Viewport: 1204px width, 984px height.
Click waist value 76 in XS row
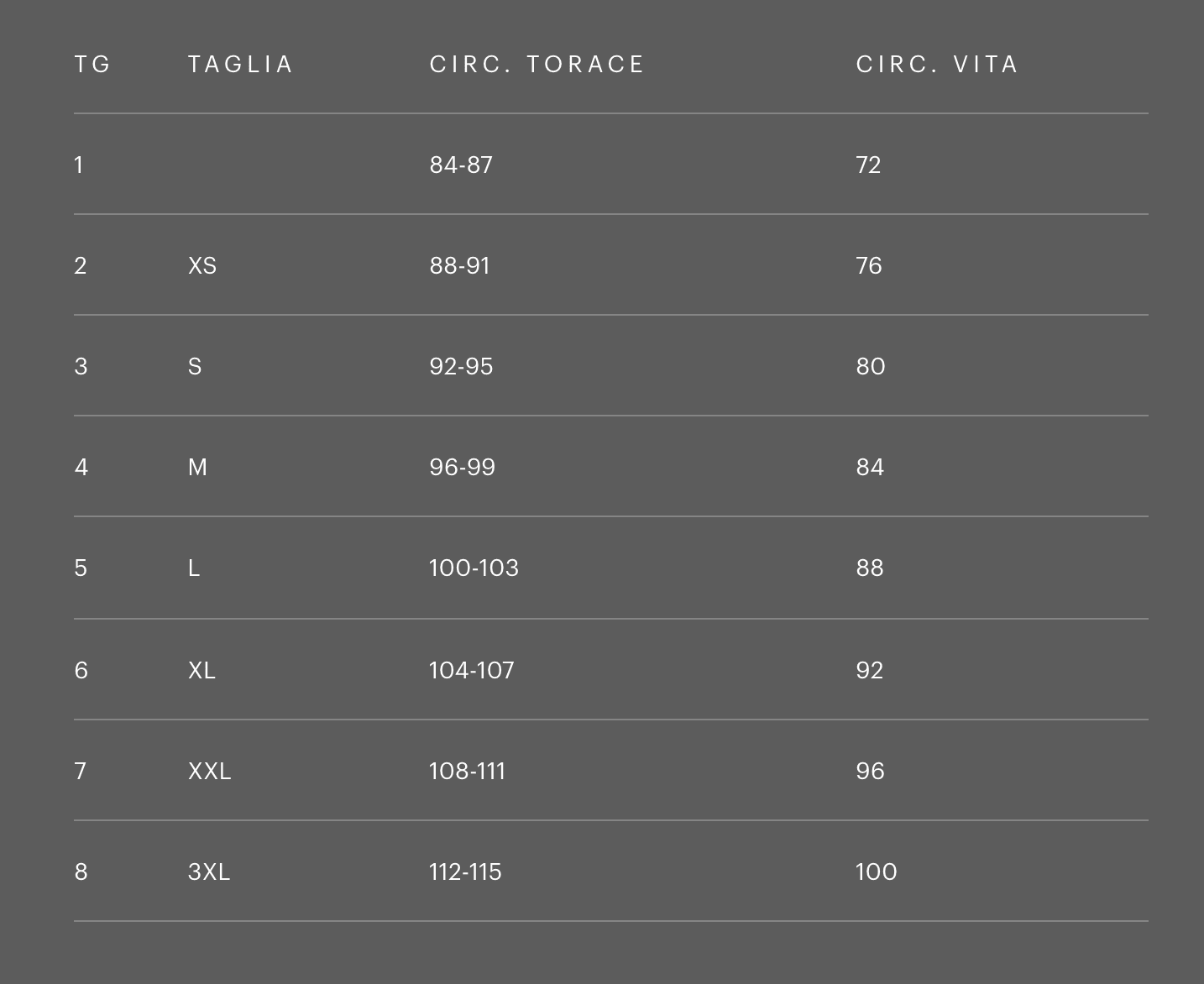point(868,266)
